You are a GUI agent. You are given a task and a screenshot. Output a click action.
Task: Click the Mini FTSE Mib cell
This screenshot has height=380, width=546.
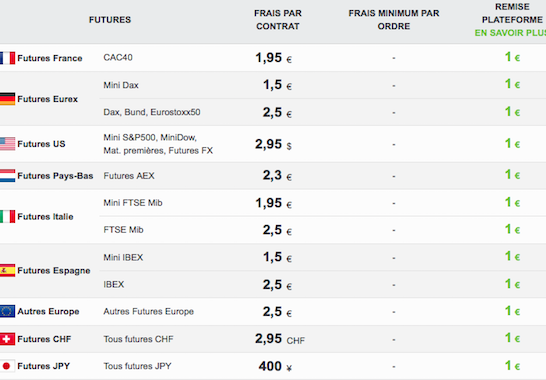pos(133,203)
